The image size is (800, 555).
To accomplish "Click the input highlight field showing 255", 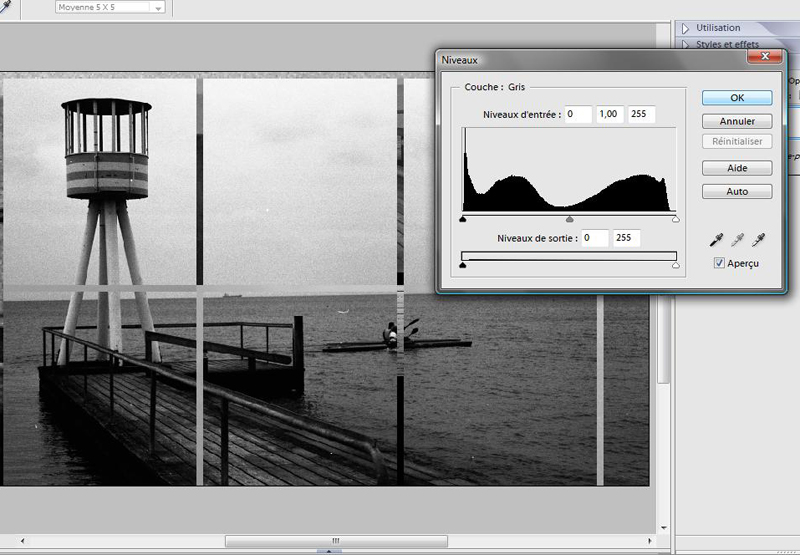I will [641, 114].
